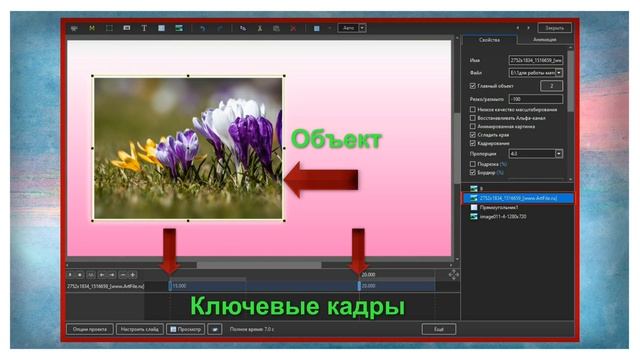
Task: Click the small icon button beside Просмотр
Action: point(215,329)
